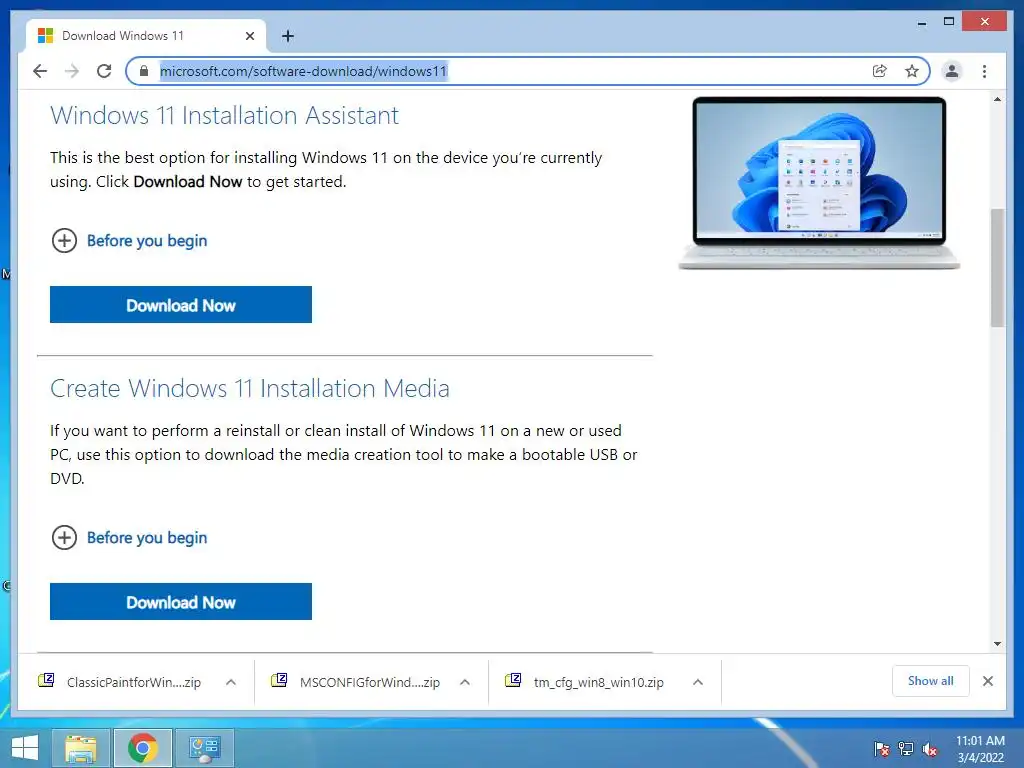Screen dimensions: 1024x768
Task: Download Now for Installation Media tool
Action: tap(181, 601)
